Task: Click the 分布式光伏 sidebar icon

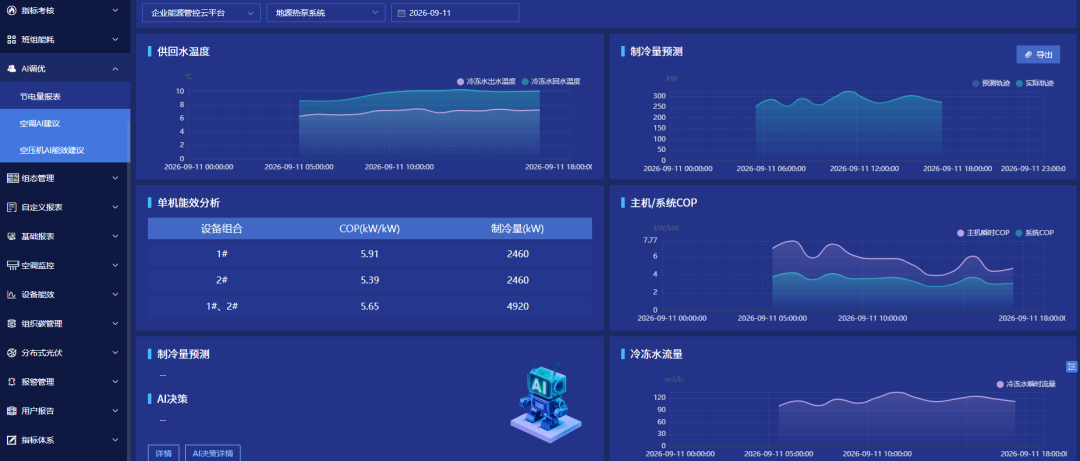Action: point(12,352)
